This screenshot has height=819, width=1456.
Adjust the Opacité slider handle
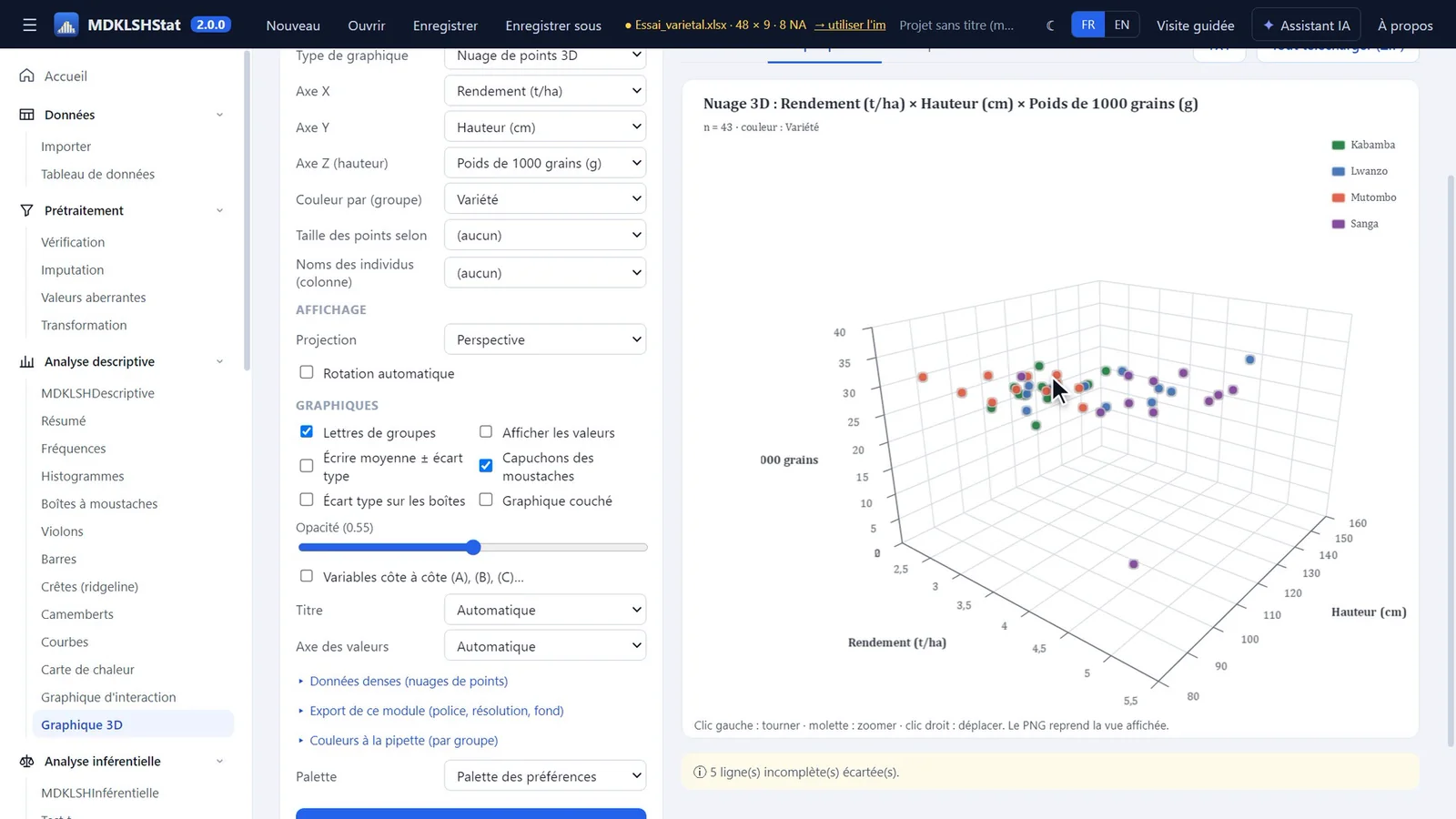pos(473,547)
